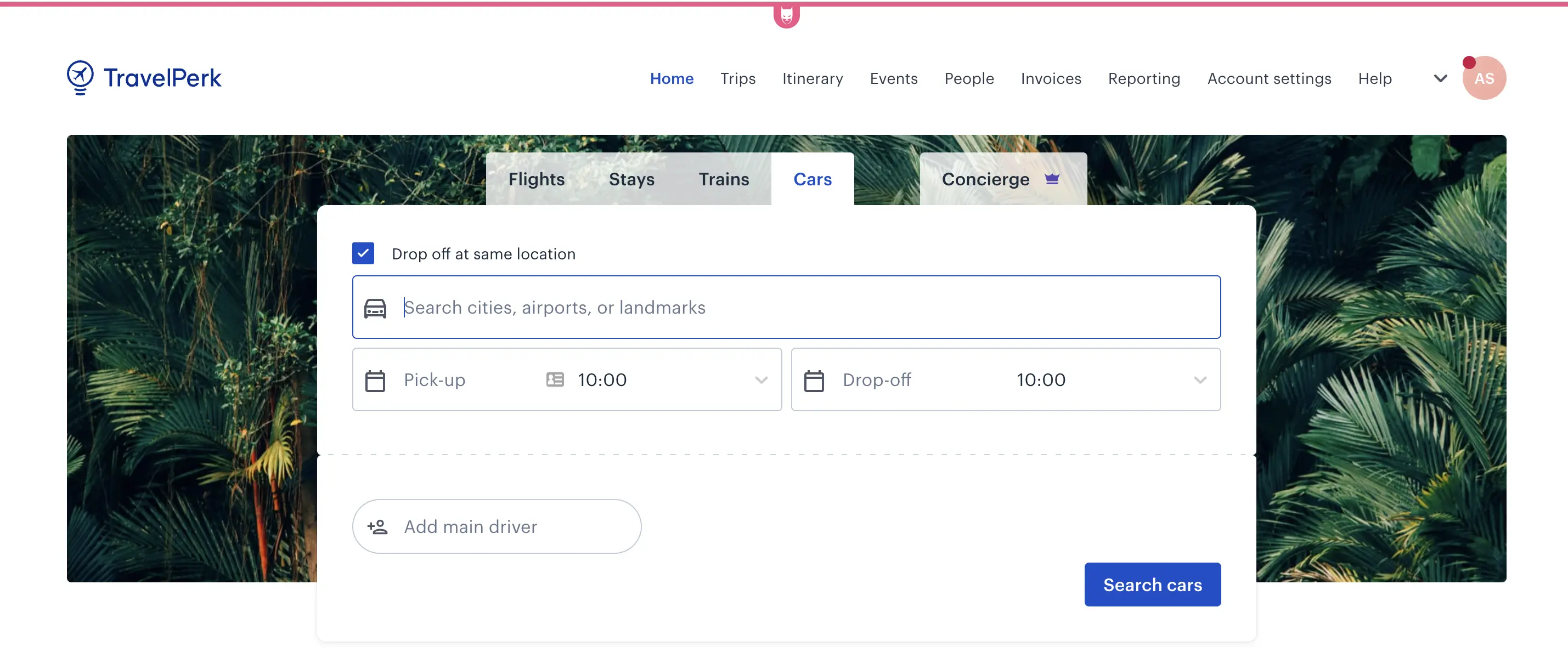Go to Invoices

[x=1051, y=78]
